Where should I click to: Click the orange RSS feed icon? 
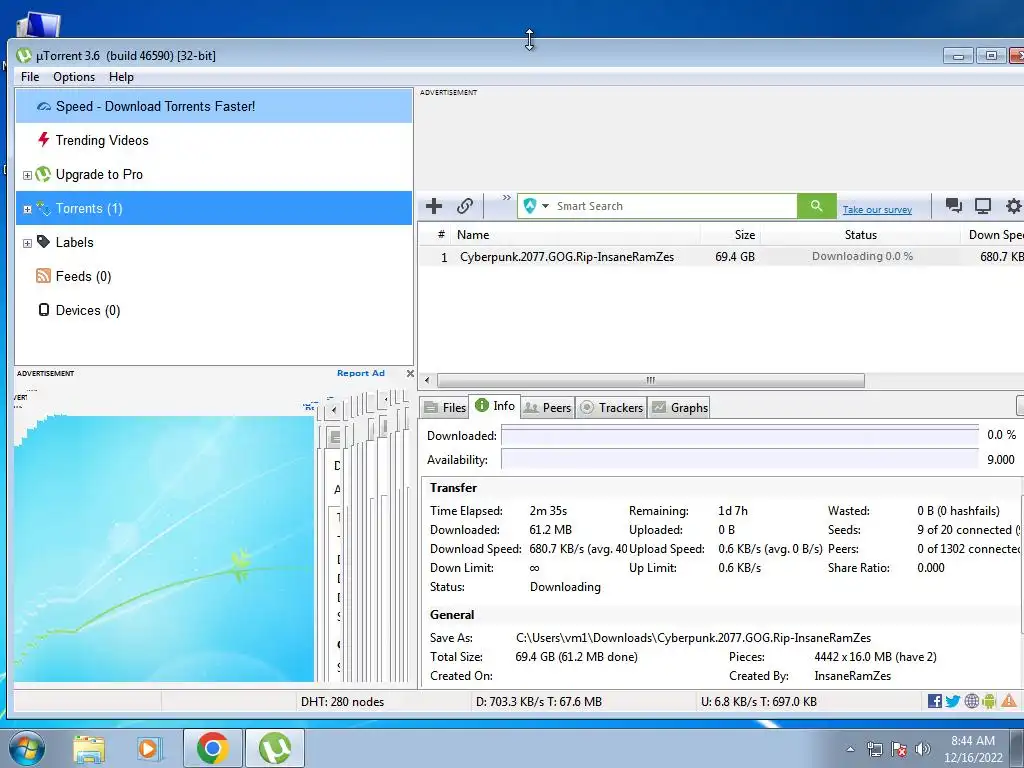point(43,276)
